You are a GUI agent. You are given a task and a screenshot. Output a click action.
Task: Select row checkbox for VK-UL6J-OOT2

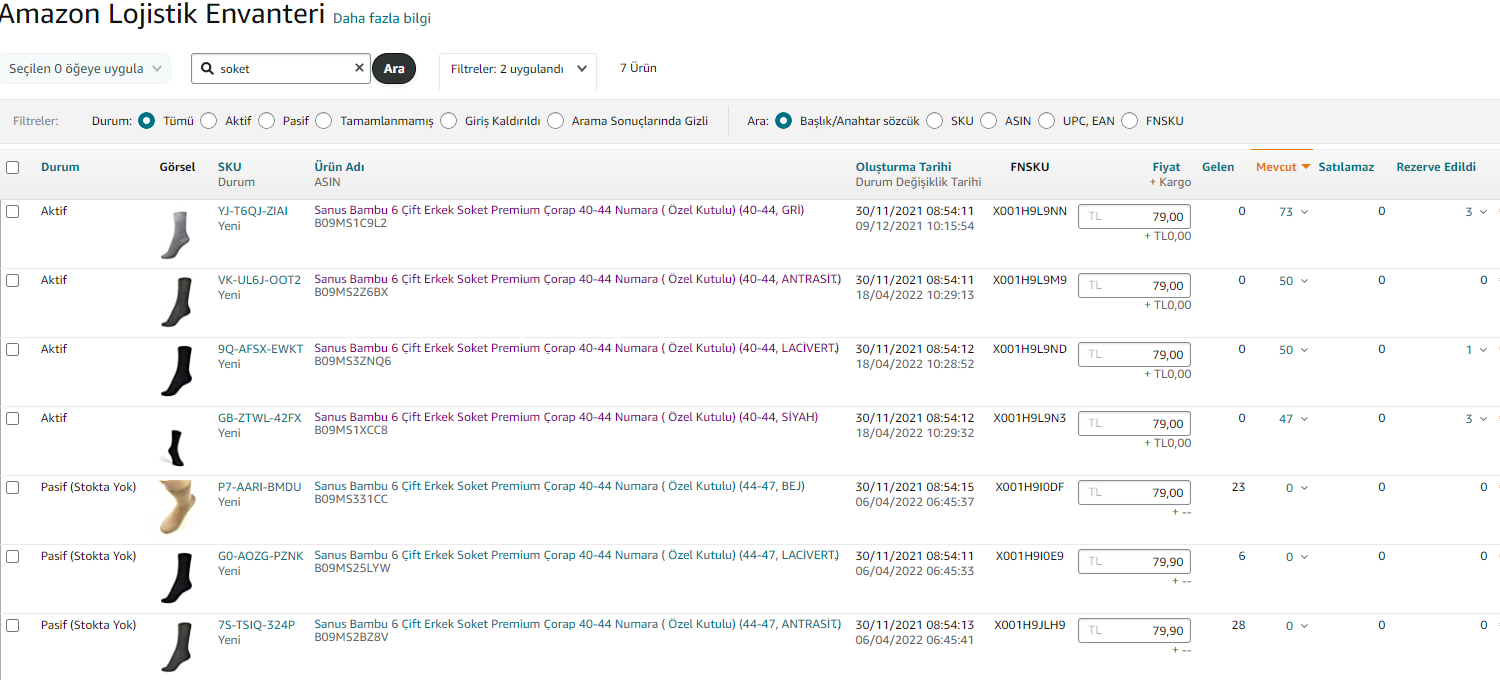(13, 280)
